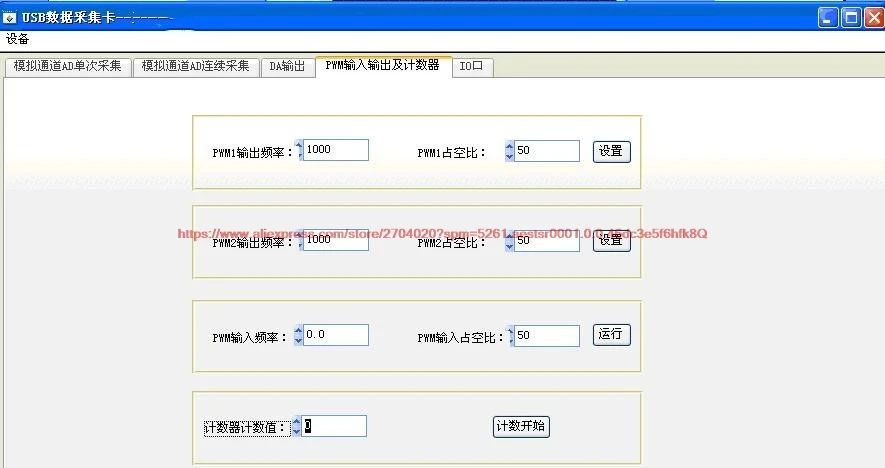The image size is (885, 468).
Task: Click the PWM输入频率 label
Action: [249, 338]
